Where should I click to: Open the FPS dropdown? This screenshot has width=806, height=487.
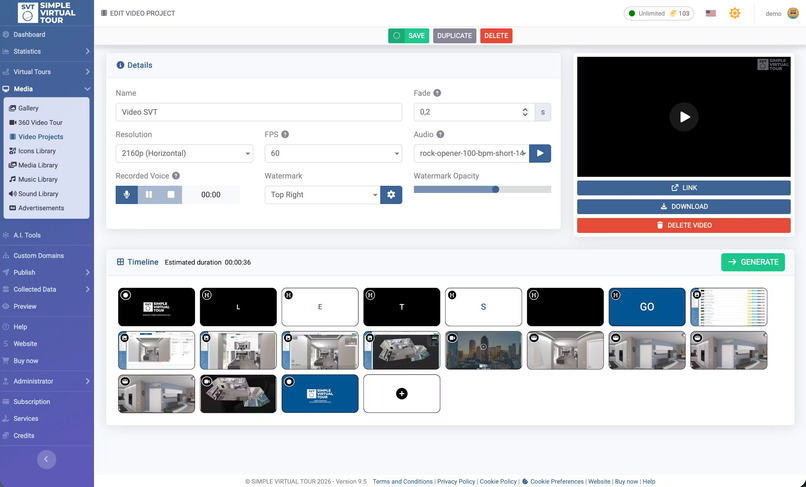(333, 153)
